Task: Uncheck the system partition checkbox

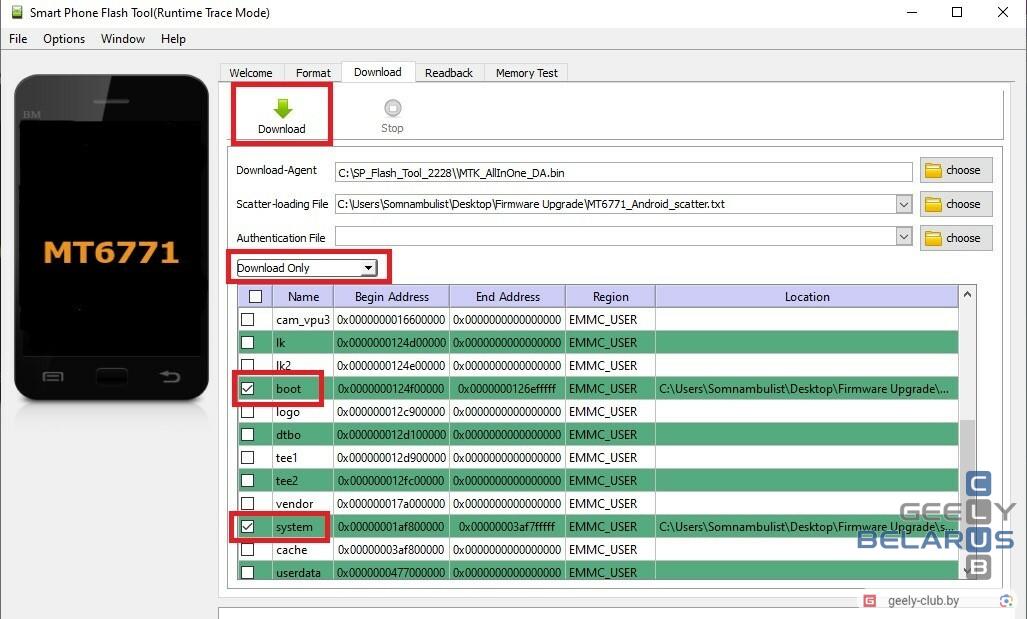Action: pos(248,526)
